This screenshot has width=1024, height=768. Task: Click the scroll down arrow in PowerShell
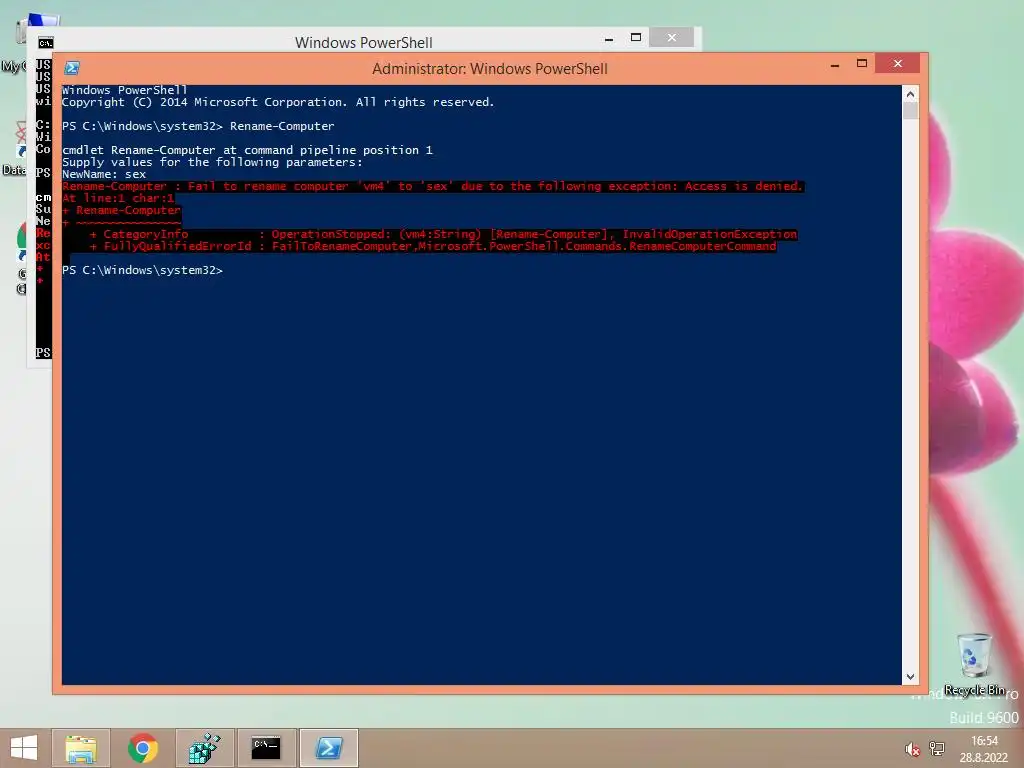tap(910, 677)
